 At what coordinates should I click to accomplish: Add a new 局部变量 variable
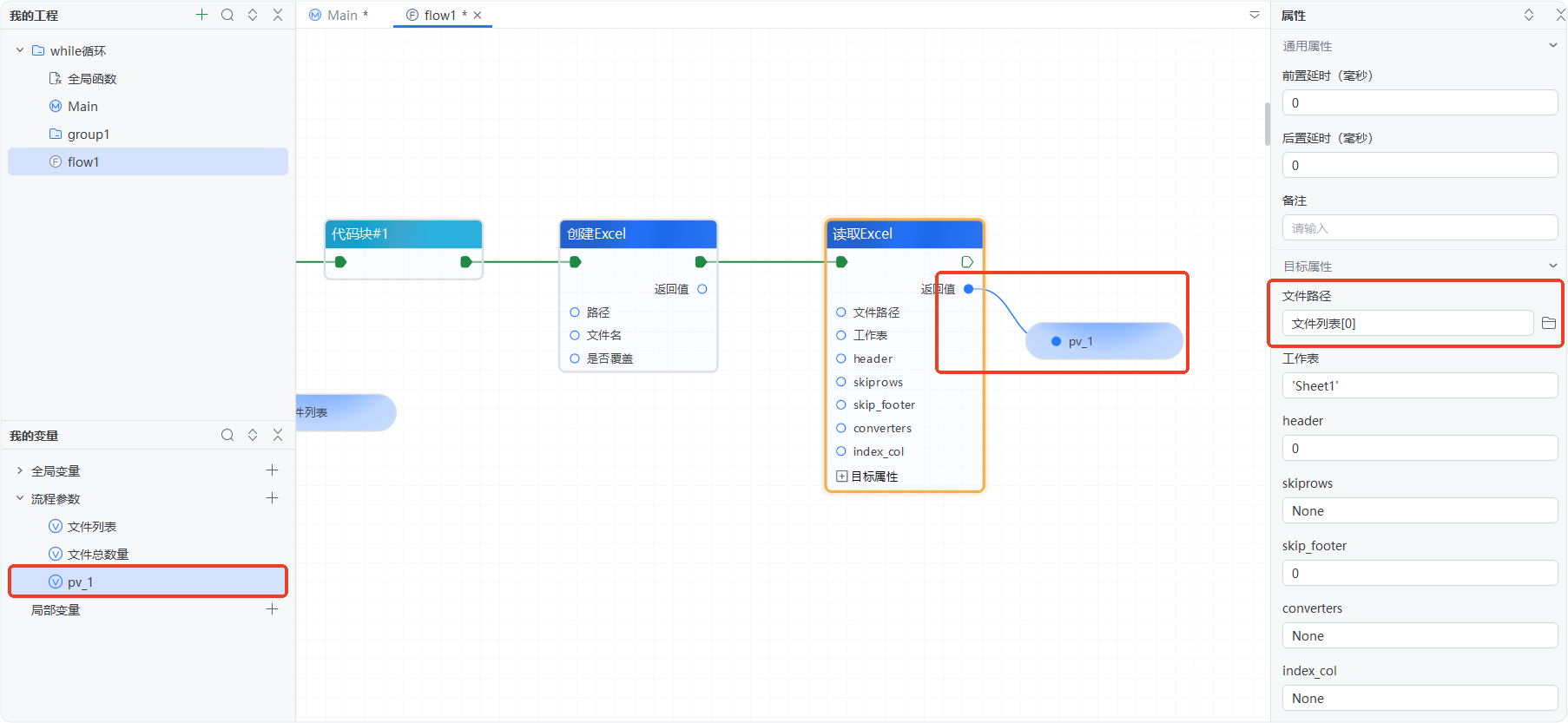tap(272, 608)
